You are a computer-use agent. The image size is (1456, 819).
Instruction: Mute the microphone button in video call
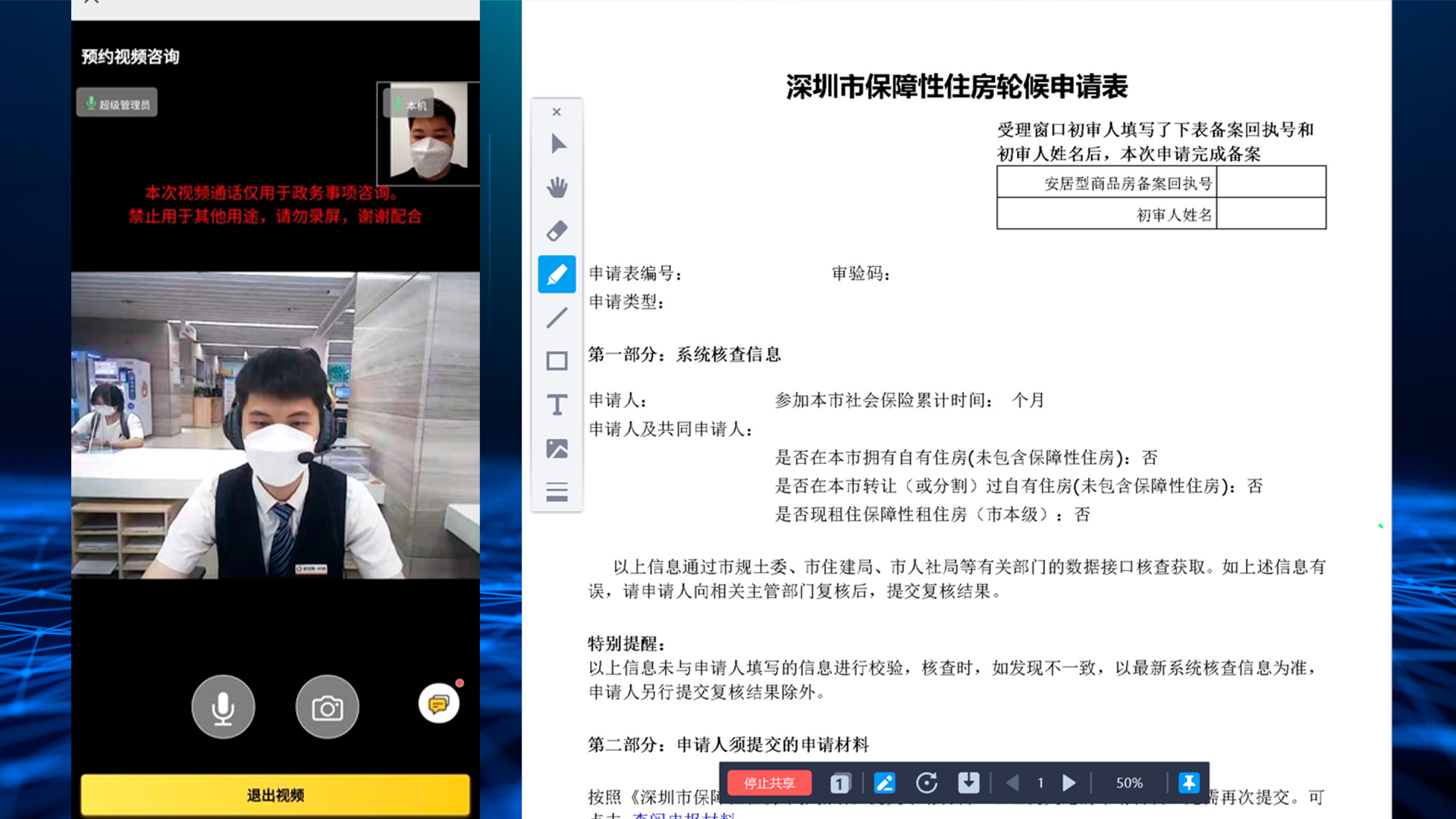point(223,707)
